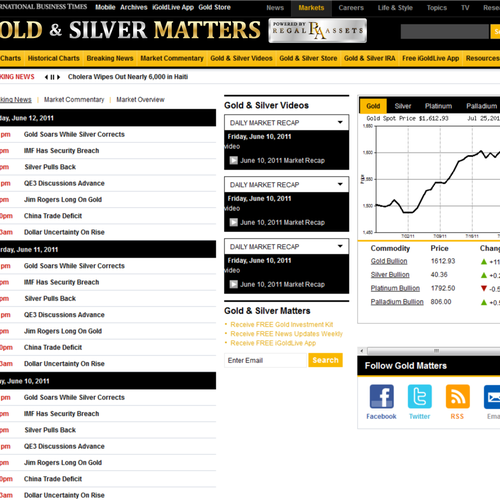Open the RSS feed icon
The width and height of the screenshot is (500, 500).
pos(458,396)
